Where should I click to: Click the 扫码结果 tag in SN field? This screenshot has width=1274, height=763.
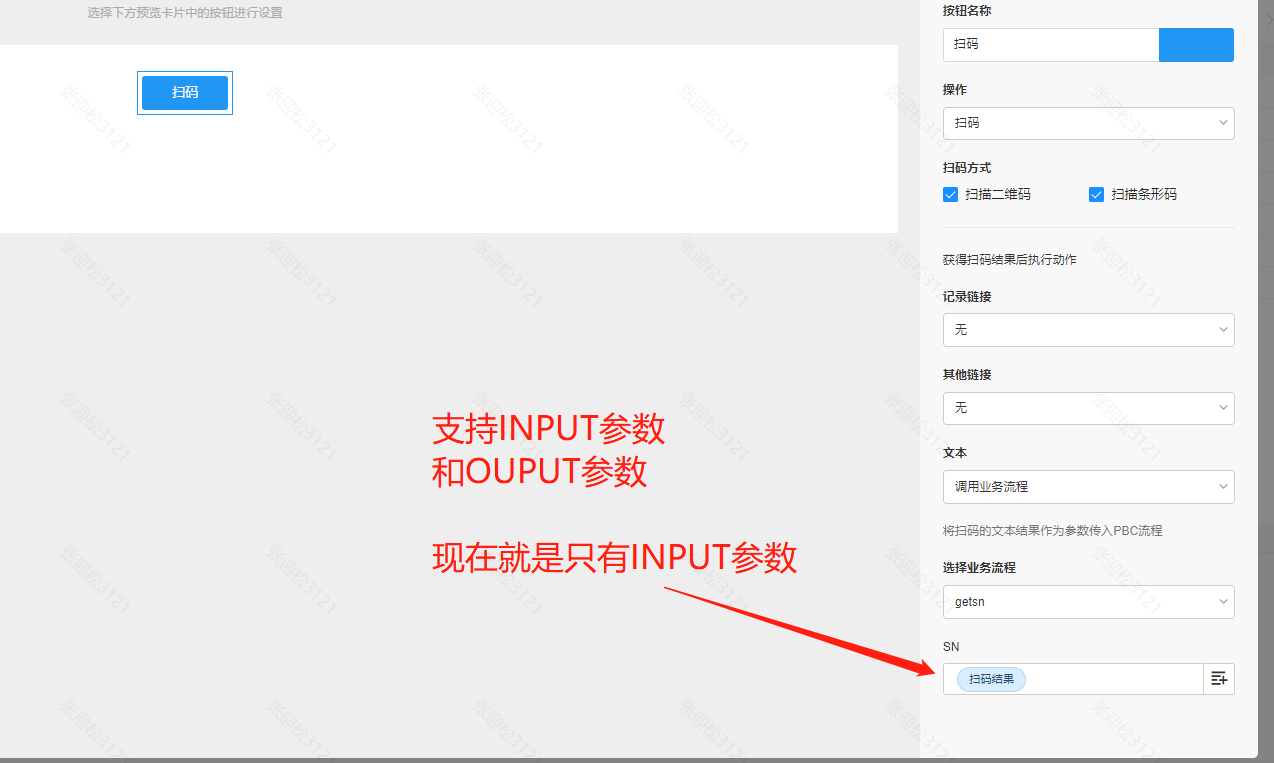[x=991, y=680]
